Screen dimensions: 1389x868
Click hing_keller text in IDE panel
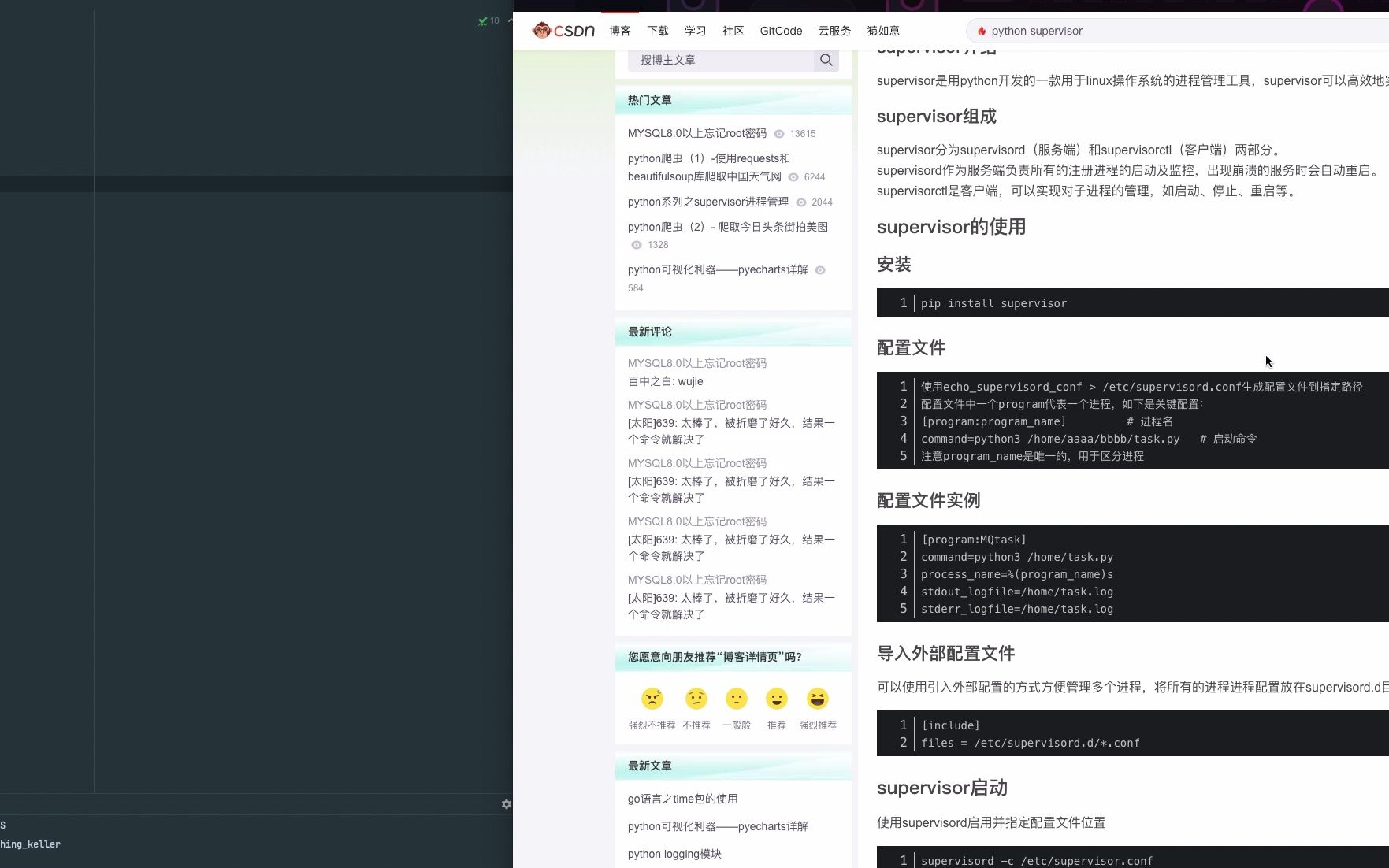pos(30,844)
